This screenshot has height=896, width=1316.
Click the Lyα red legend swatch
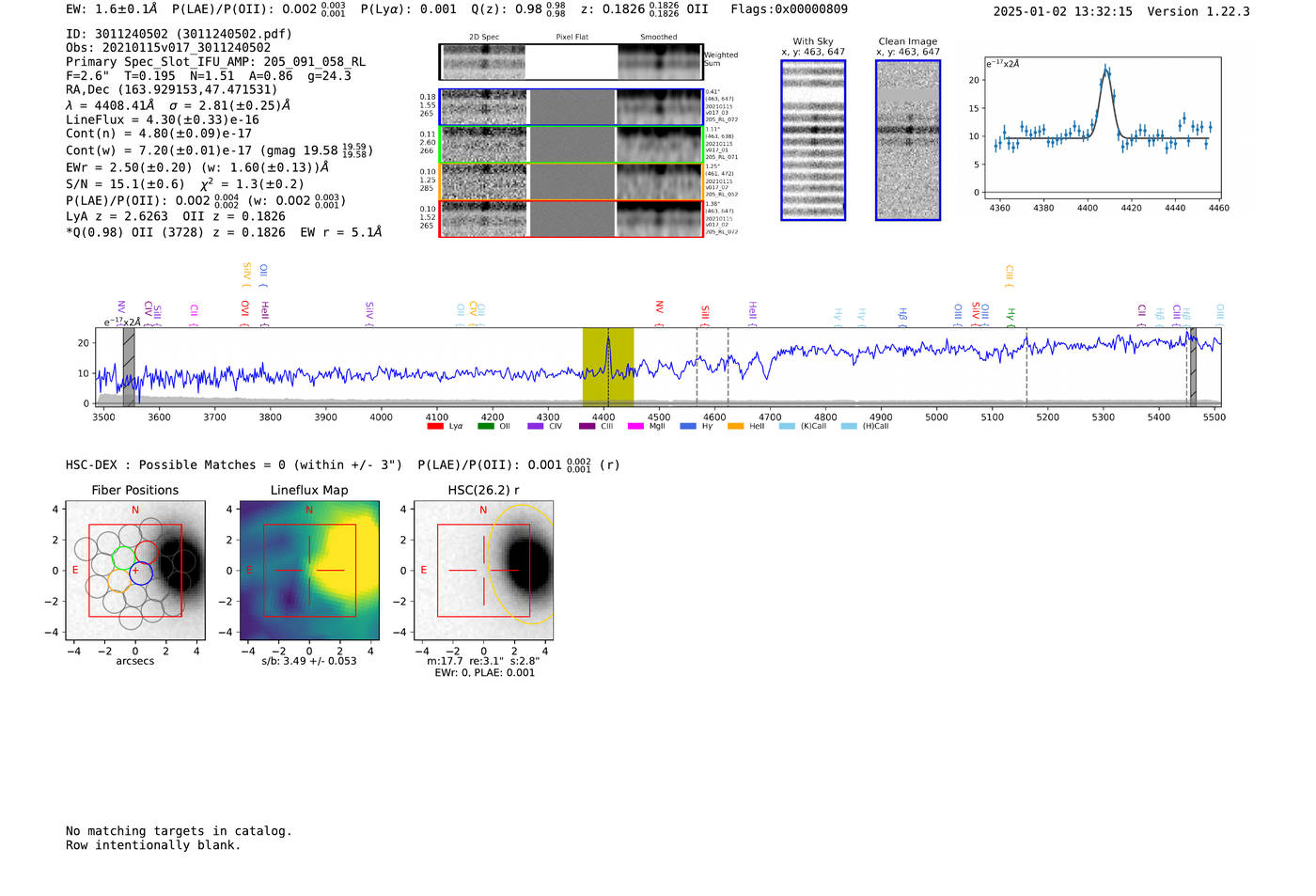(435, 426)
